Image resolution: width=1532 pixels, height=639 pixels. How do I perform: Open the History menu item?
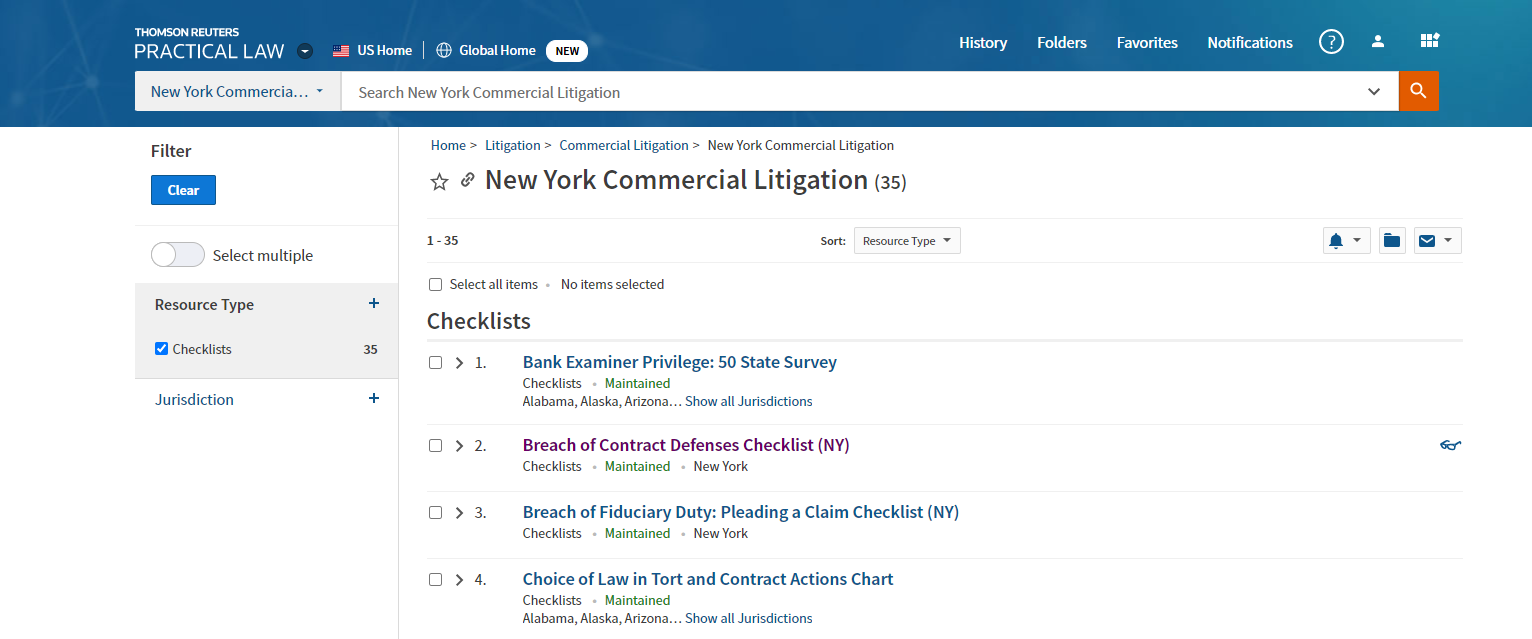tap(983, 42)
